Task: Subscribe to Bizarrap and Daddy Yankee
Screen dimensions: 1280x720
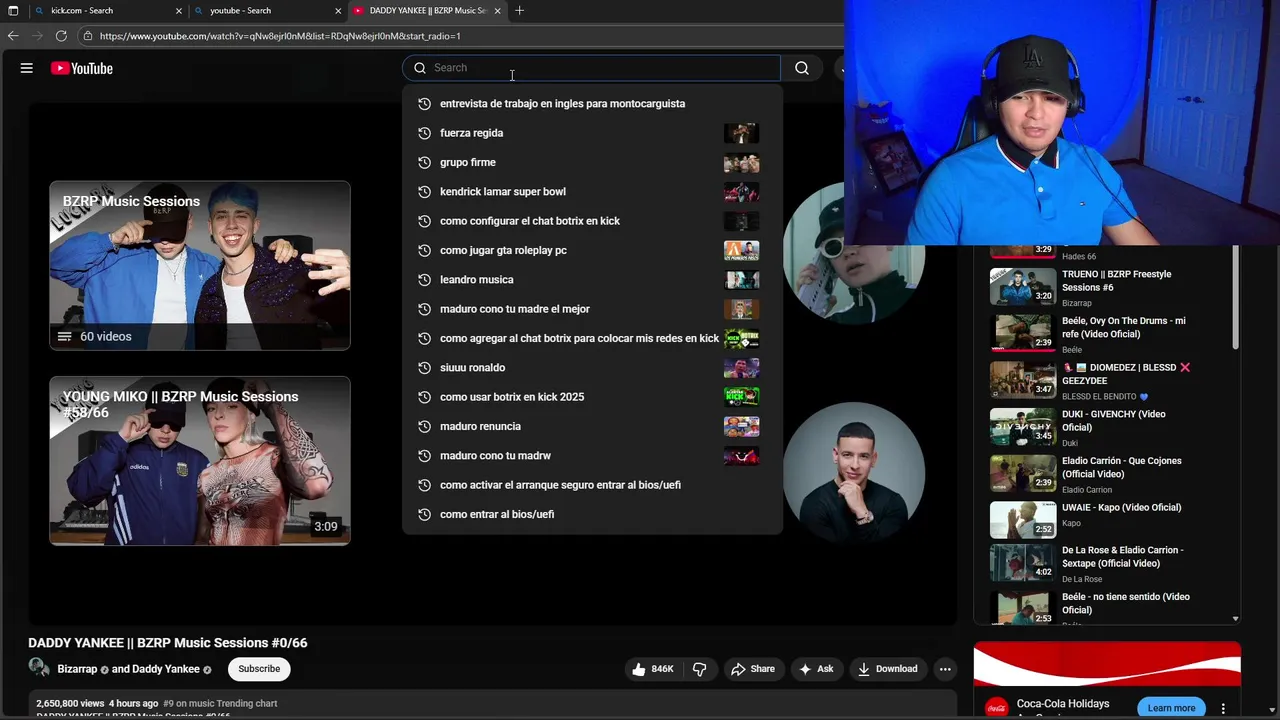Action: [259, 669]
